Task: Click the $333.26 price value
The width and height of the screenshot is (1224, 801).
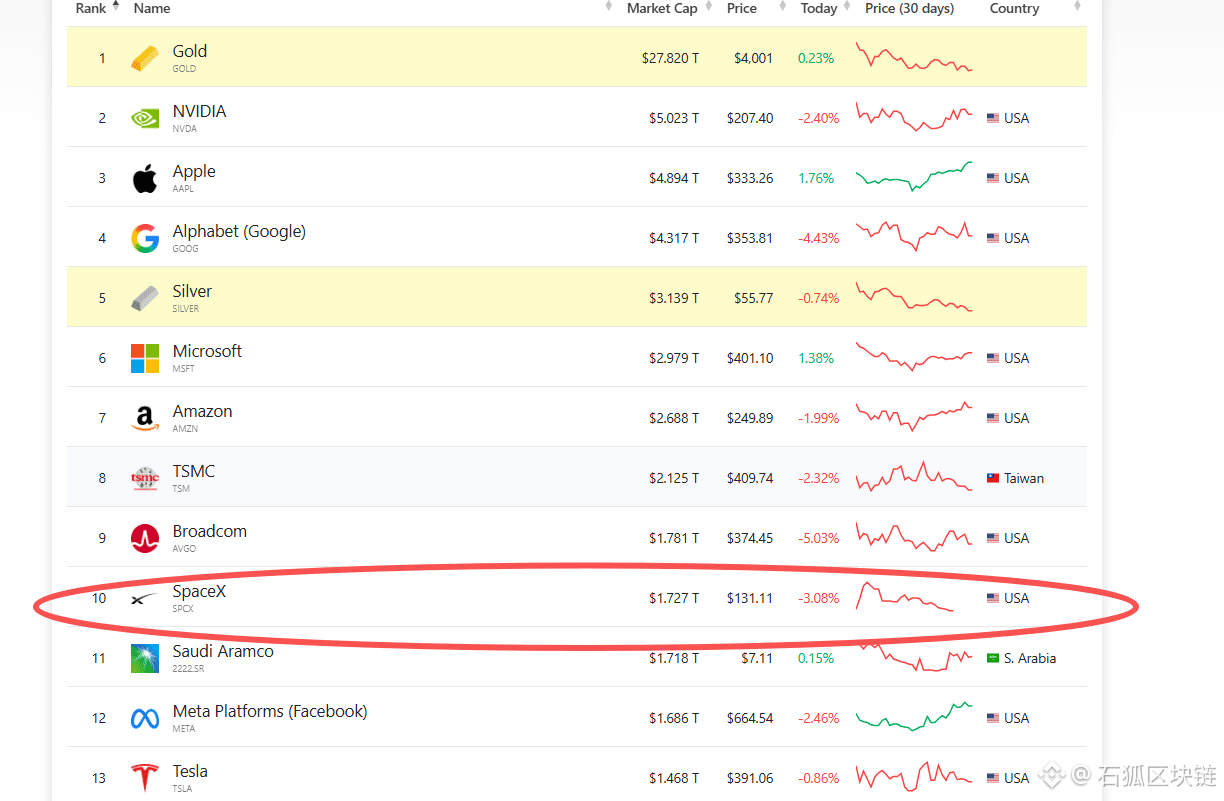Action: [x=750, y=178]
